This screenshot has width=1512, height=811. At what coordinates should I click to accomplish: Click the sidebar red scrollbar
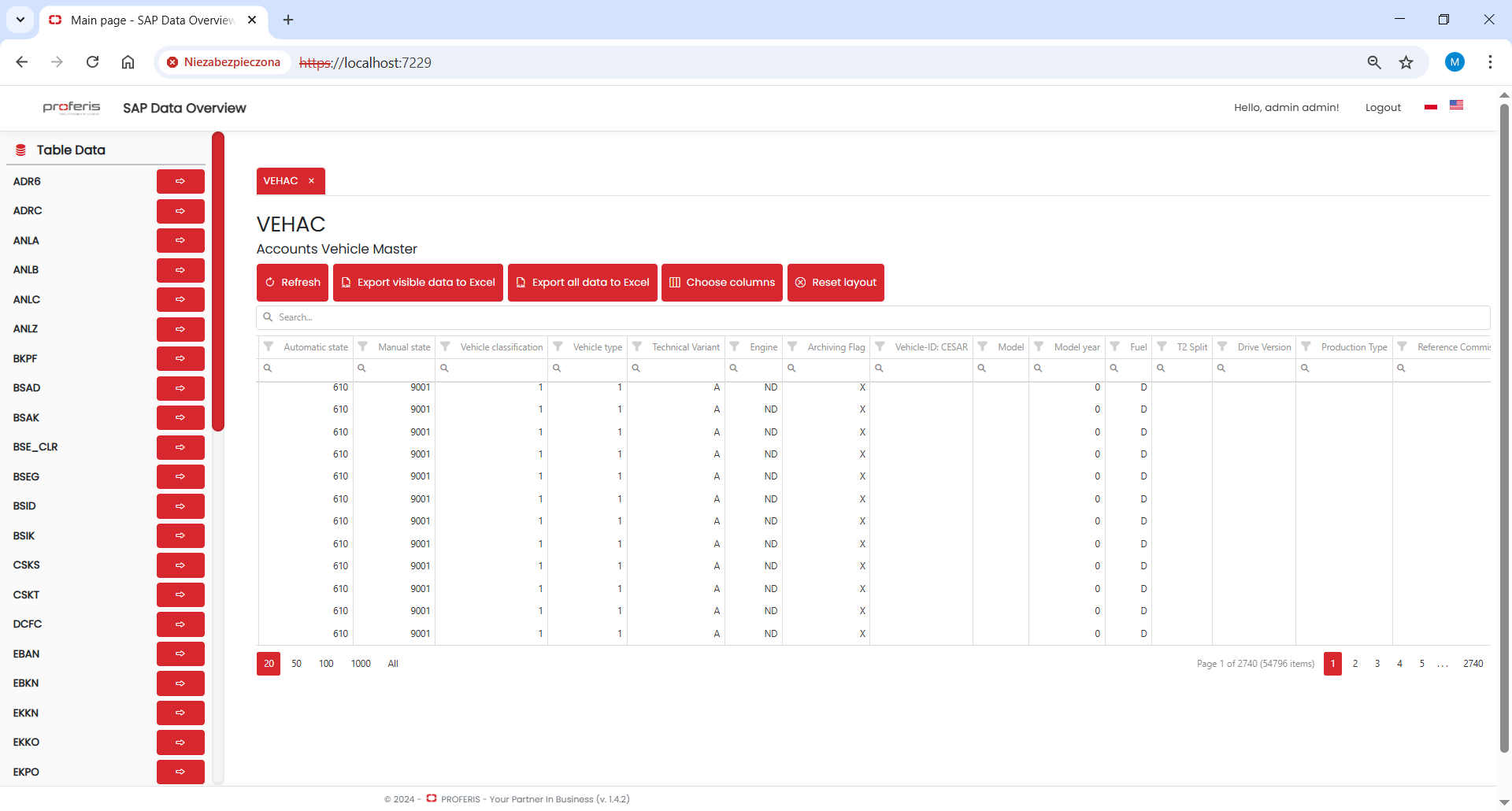[x=218, y=282]
